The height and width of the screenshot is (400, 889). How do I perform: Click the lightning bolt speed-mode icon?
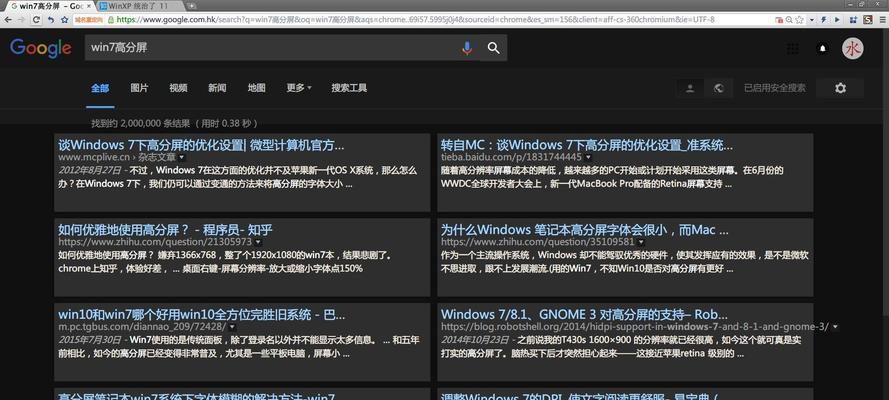[x=824, y=19]
